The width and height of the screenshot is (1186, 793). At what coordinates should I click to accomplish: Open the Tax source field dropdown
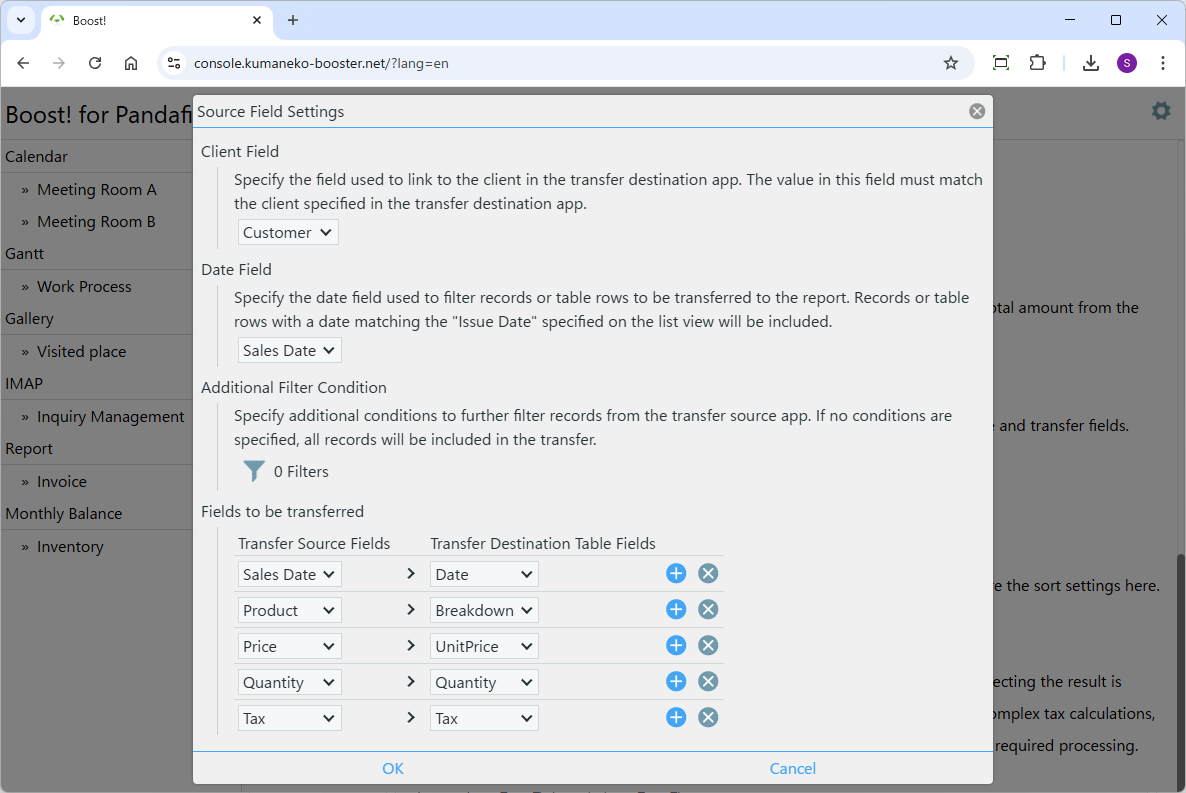tap(289, 718)
